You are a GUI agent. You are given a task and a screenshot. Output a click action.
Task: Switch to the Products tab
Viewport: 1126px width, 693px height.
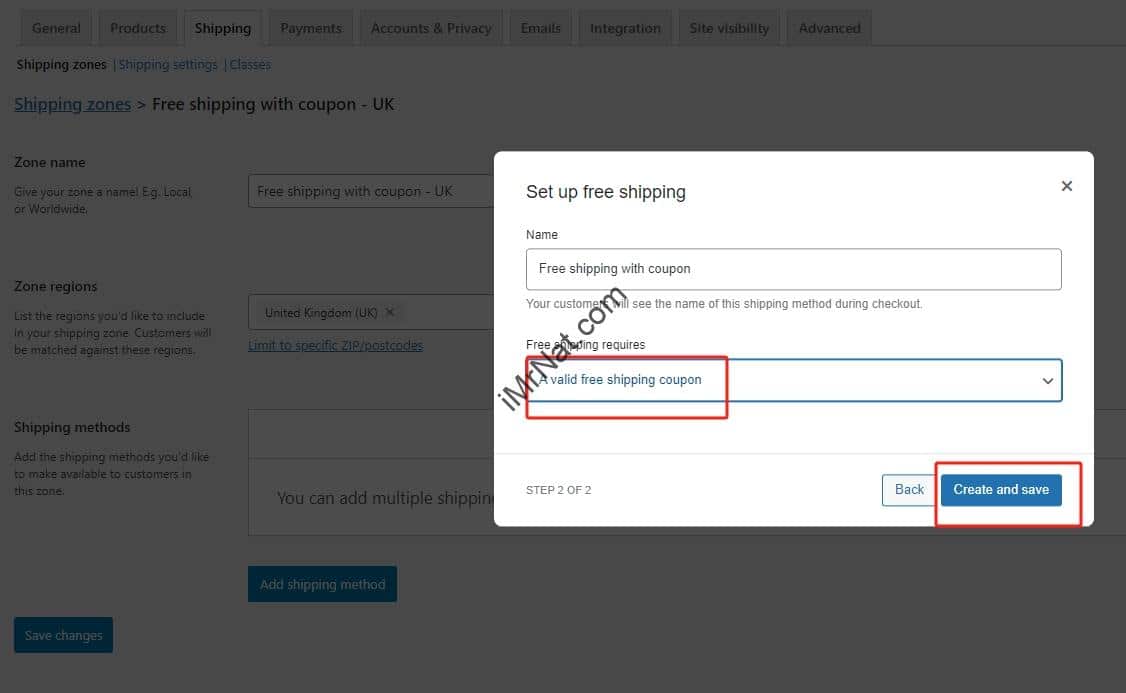point(138,28)
